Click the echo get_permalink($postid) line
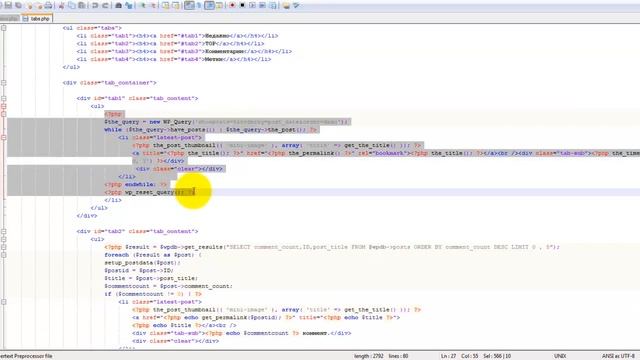This screenshot has width=640, height=360. pos(266,318)
